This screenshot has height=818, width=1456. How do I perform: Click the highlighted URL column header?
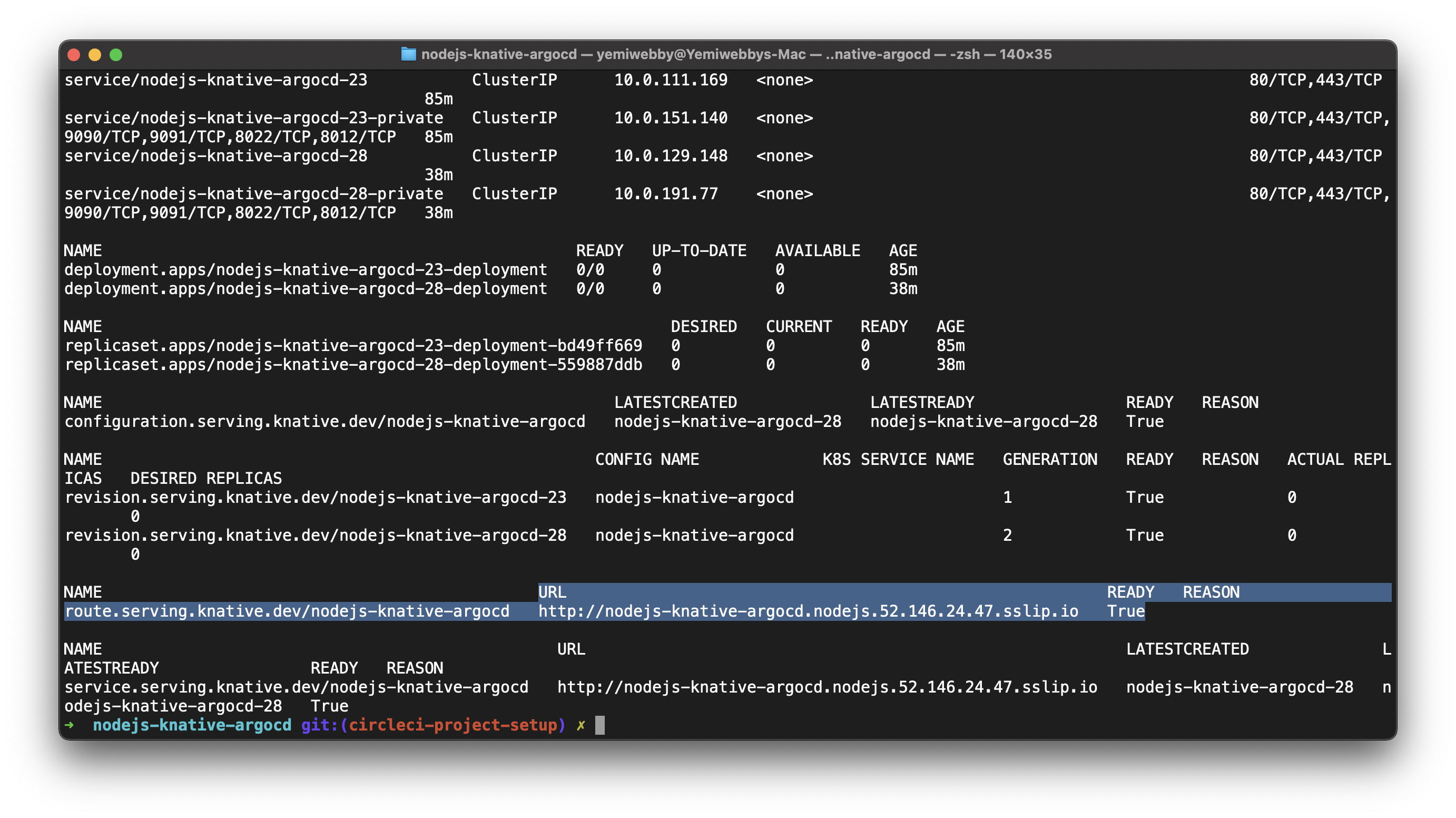pyautogui.click(x=552, y=592)
